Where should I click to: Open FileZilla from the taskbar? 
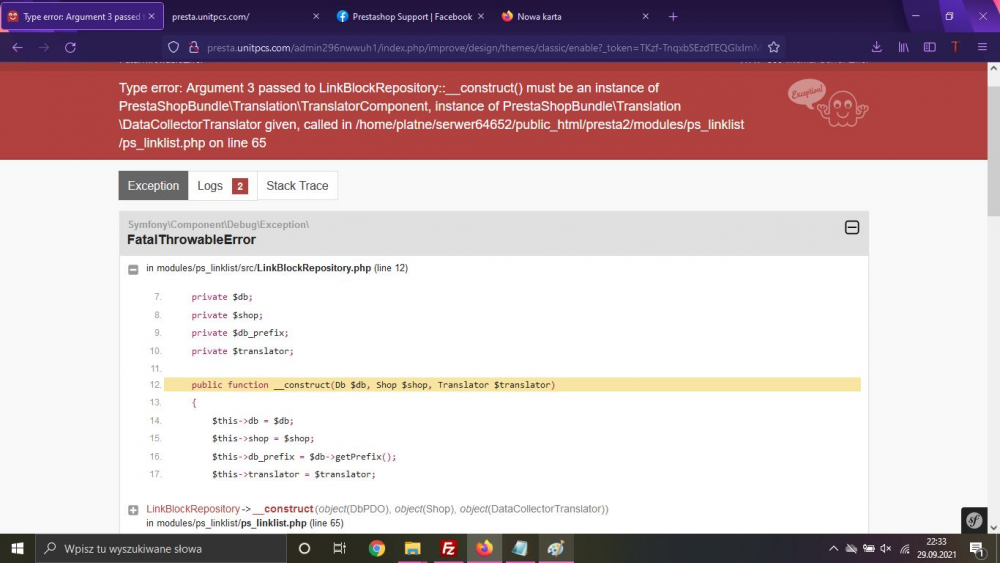(x=448, y=548)
